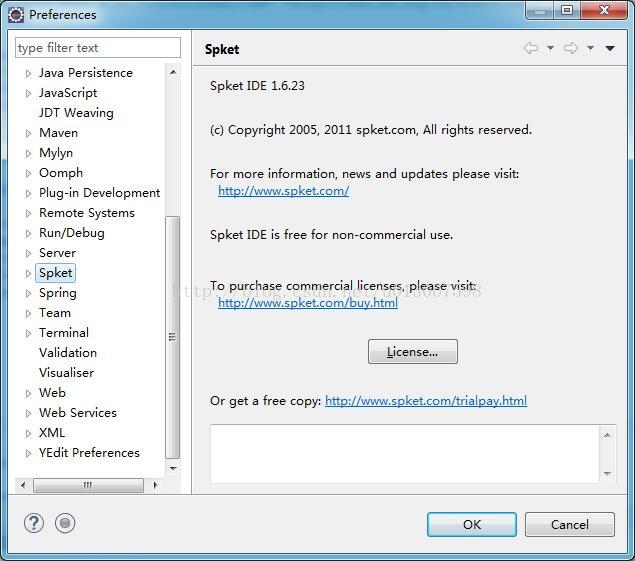Click the help question mark icon
Image resolution: width=635 pixels, height=561 pixels.
tap(34, 523)
